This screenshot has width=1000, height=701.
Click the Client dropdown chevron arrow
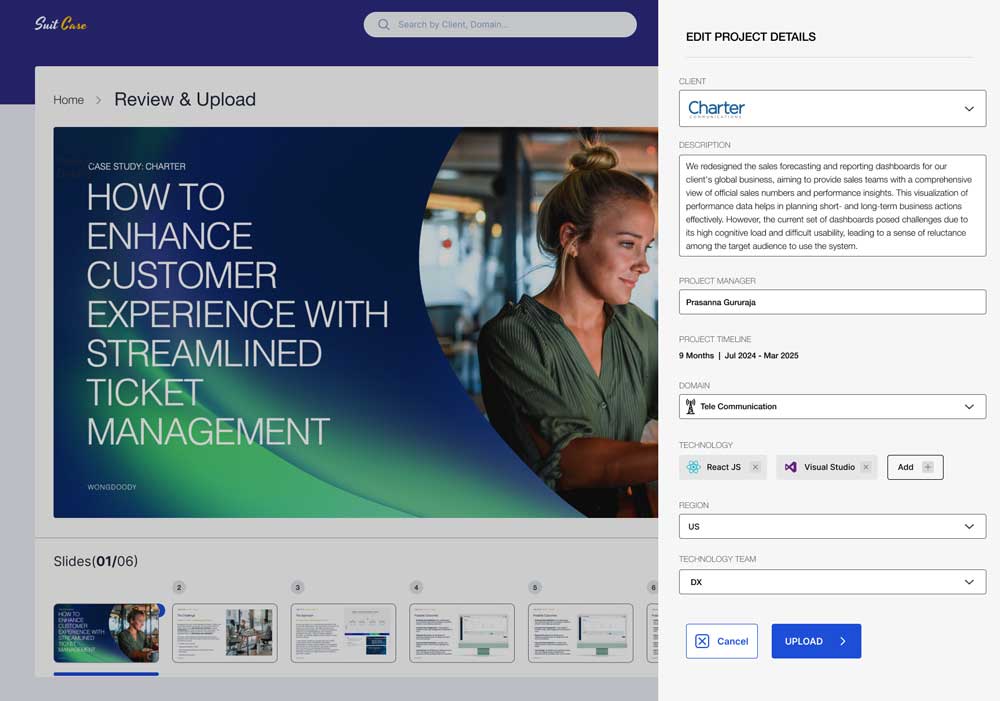[969, 109]
